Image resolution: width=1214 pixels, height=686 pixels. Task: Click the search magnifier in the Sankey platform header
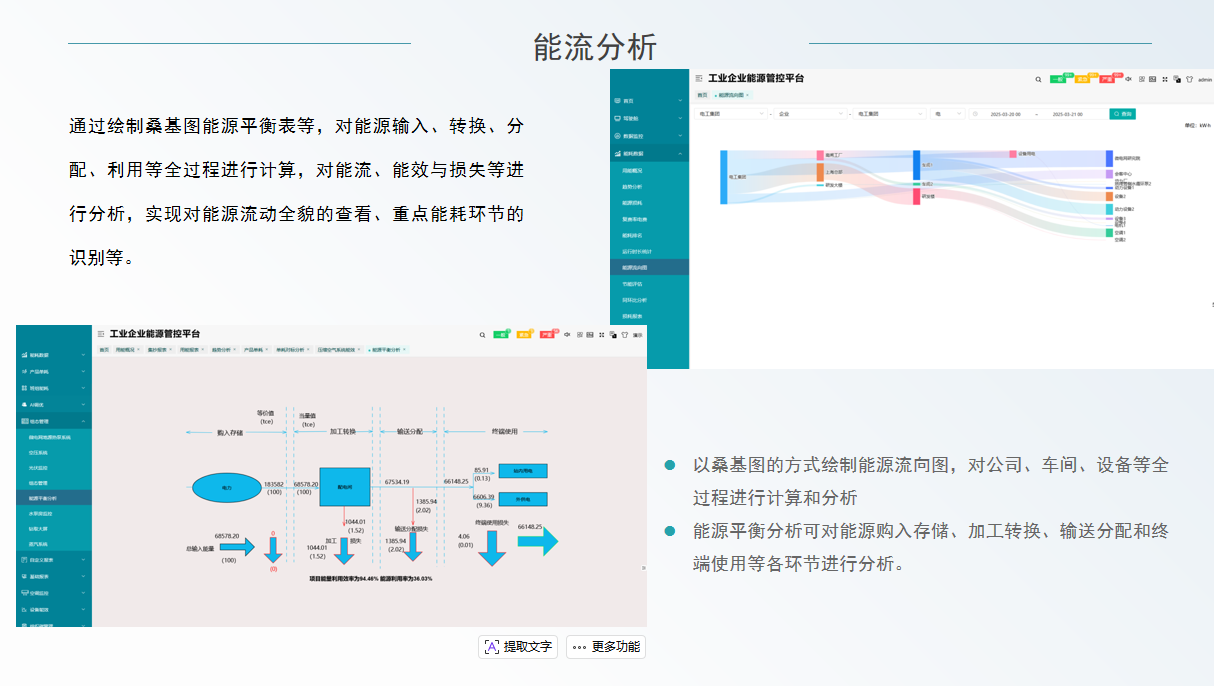pos(1038,79)
